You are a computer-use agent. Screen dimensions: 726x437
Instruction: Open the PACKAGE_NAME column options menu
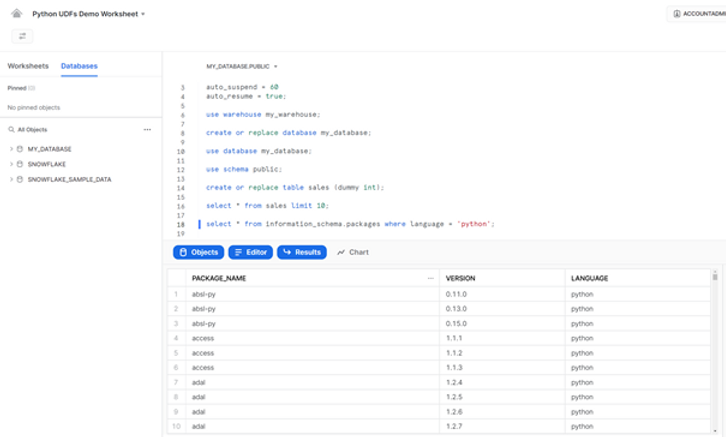pyautogui.click(x=431, y=278)
